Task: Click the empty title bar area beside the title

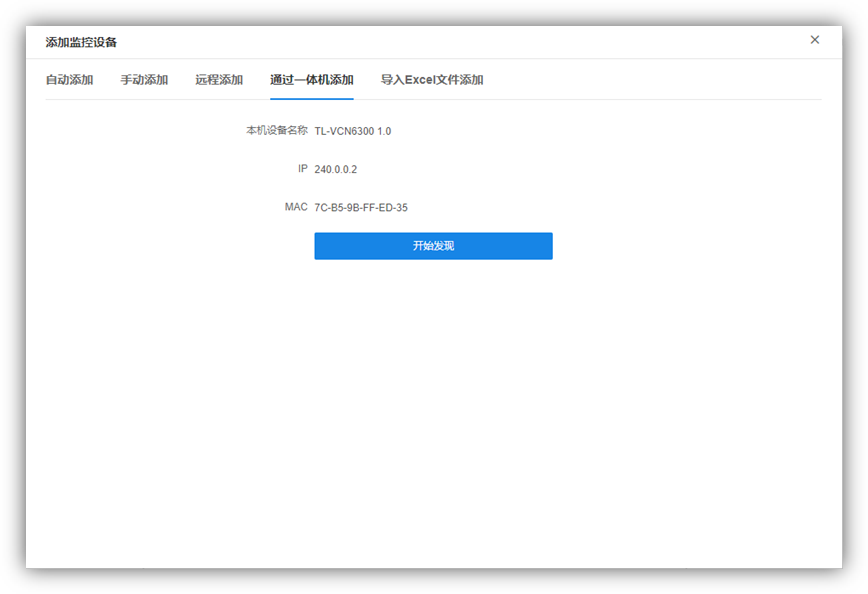Action: tap(450, 42)
